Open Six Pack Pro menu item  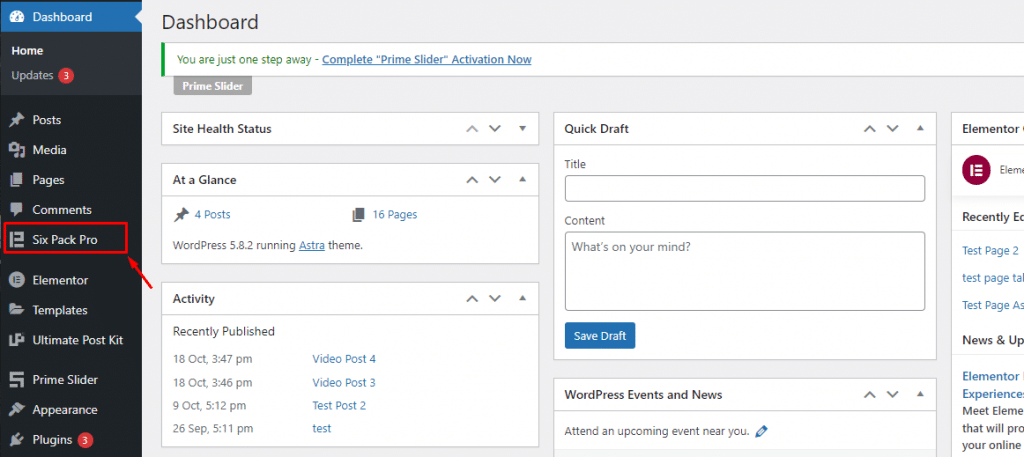pyautogui.click(x=65, y=240)
